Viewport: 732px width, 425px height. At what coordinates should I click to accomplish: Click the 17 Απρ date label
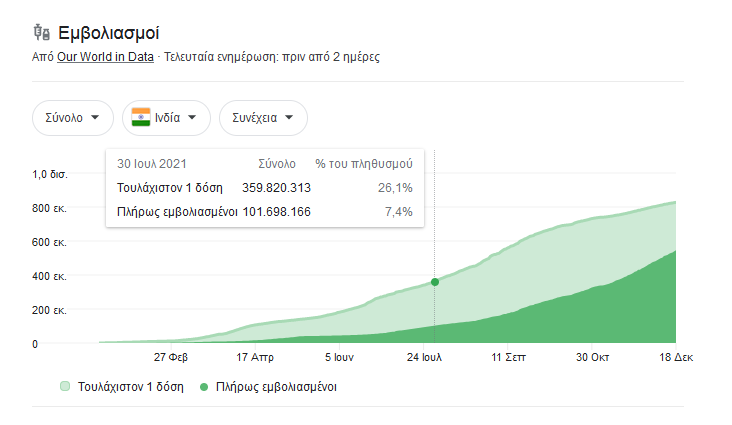point(255,357)
